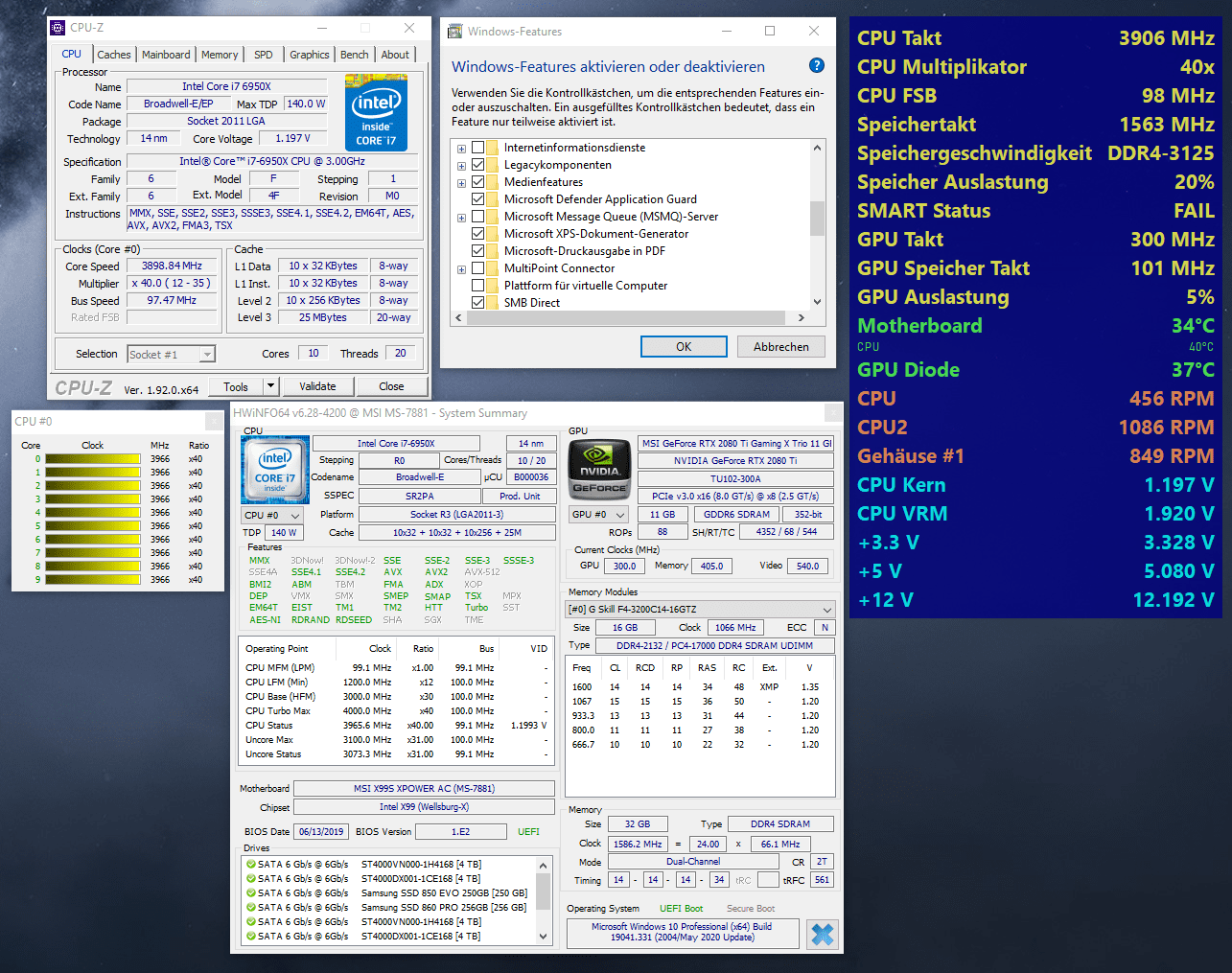Click the Validate button in CPU-Z
1232x973 pixels.
point(317,386)
